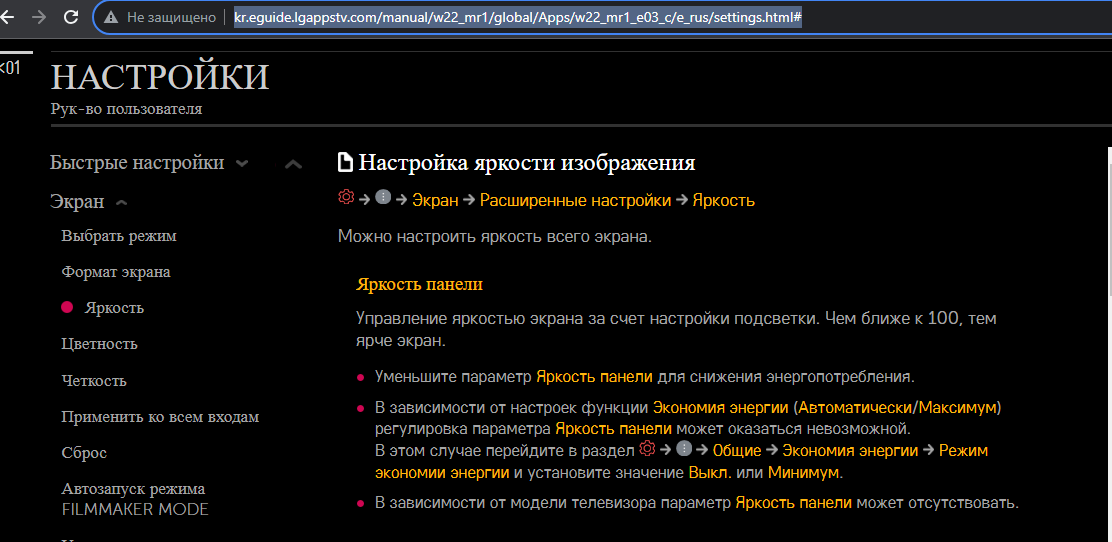Click the browser back arrow
Image resolution: width=1112 pixels, height=542 pixels.
click(9, 17)
